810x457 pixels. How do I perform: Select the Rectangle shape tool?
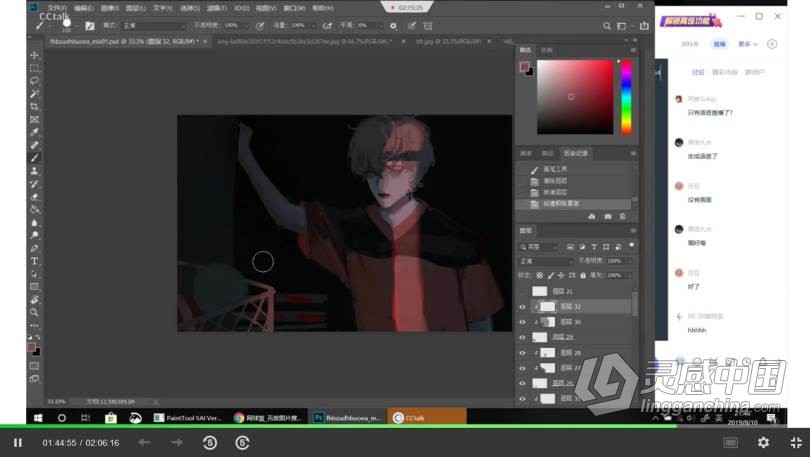click(x=35, y=287)
